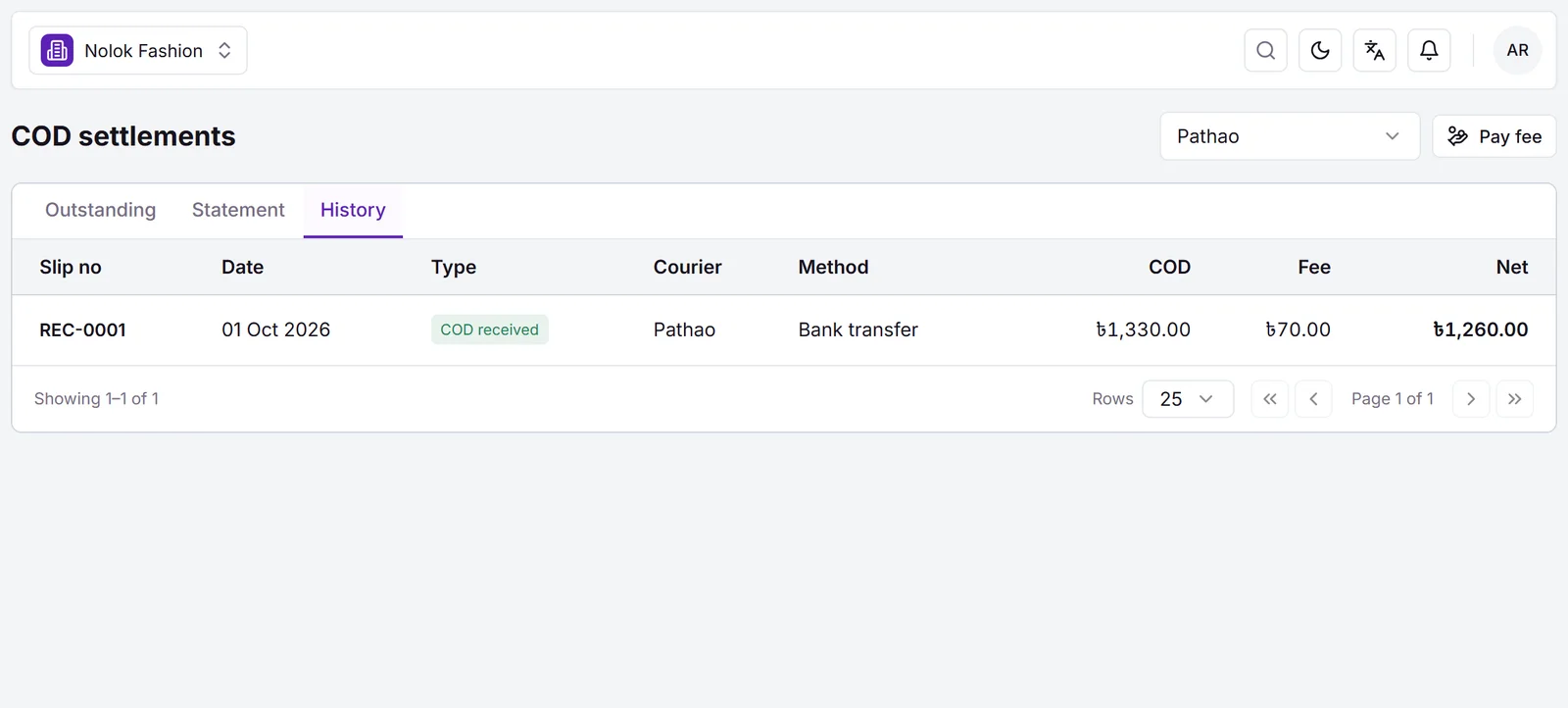Click the Method column header

(x=833, y=267)
